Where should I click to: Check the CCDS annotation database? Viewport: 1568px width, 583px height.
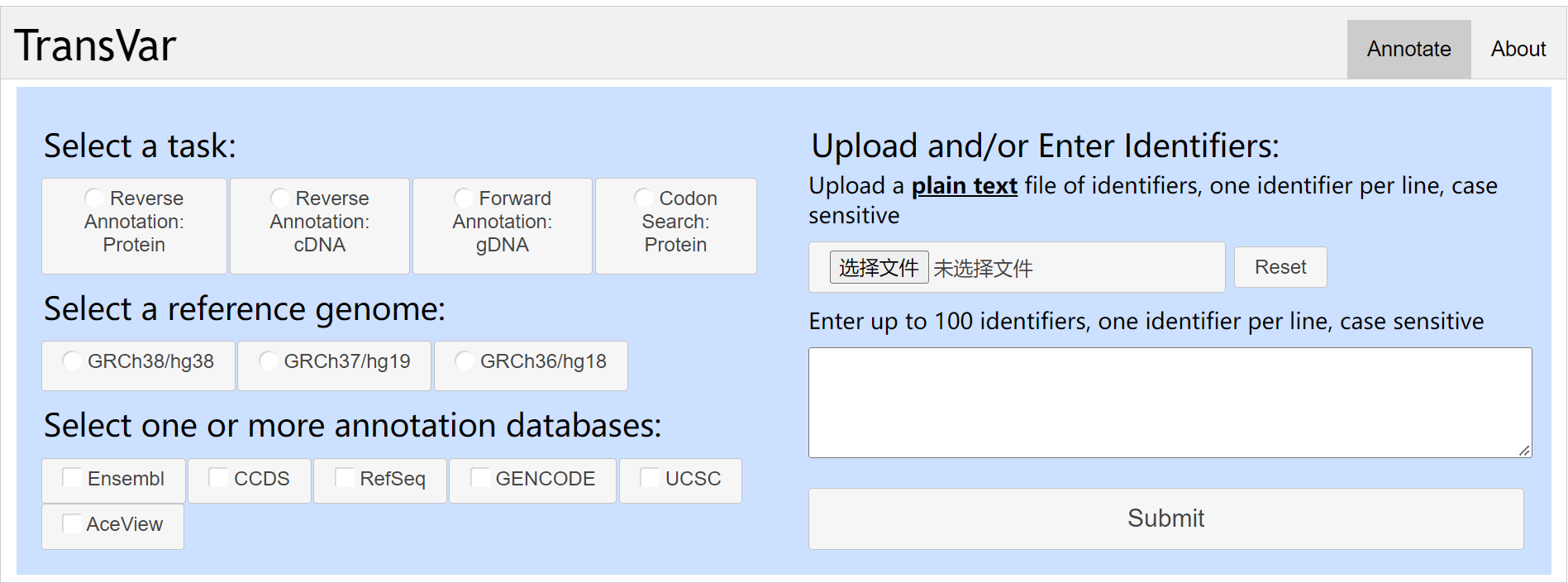218,478
